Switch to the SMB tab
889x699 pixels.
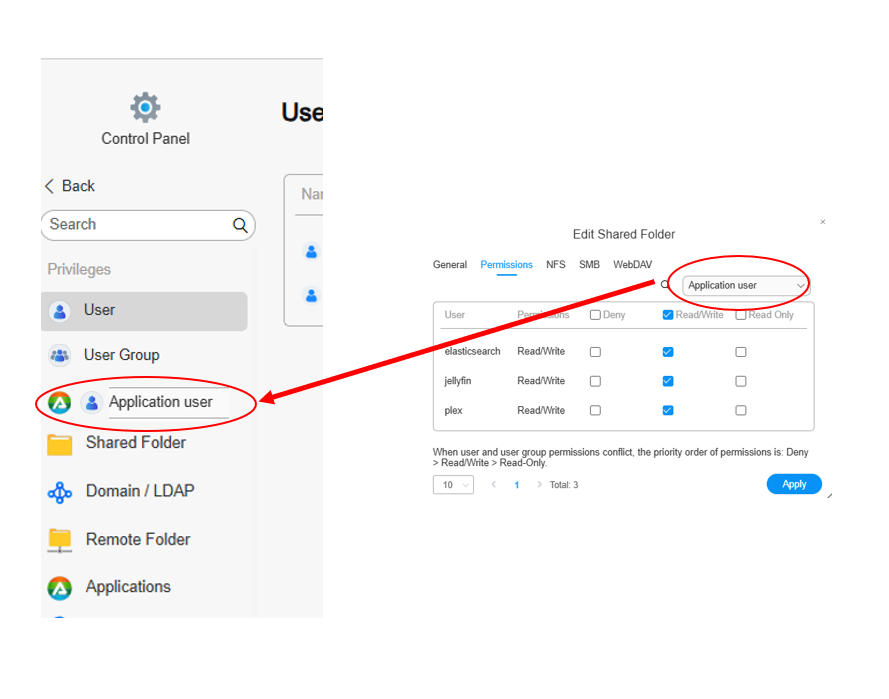589,265
